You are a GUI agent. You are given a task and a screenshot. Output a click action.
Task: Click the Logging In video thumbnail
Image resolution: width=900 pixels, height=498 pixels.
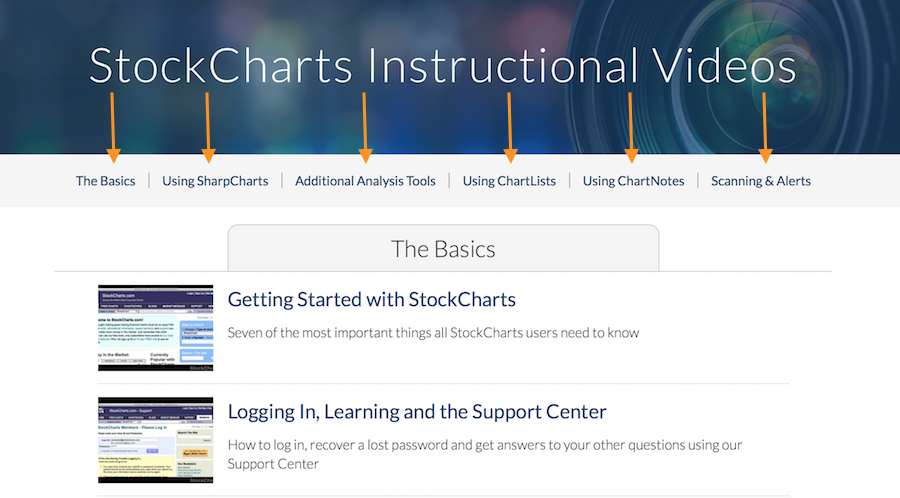(155, 440)
